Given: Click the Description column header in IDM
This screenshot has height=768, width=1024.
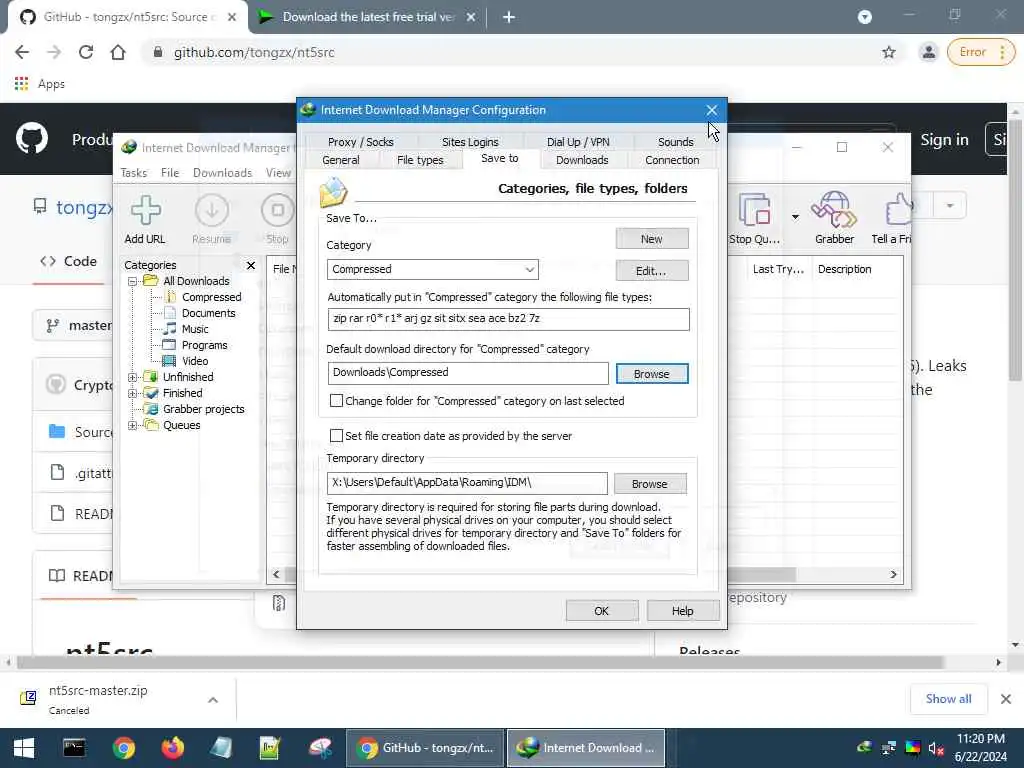Looking at the screenshot, I should click(x=844, y=269).
